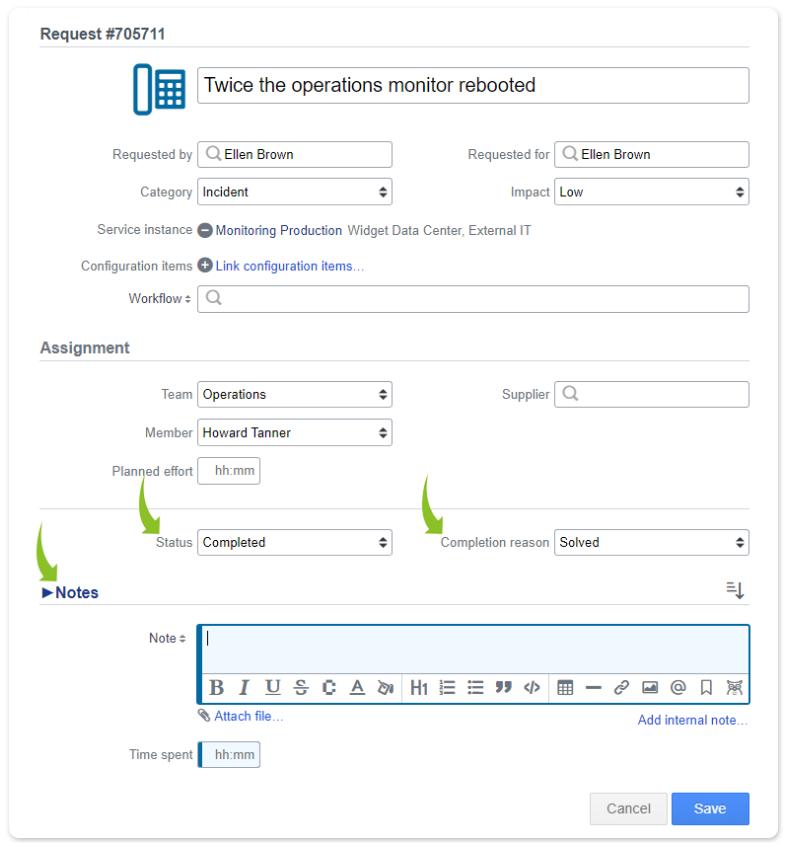Insert an image into the note
The image size is (786, 847).
click(650, 688)
